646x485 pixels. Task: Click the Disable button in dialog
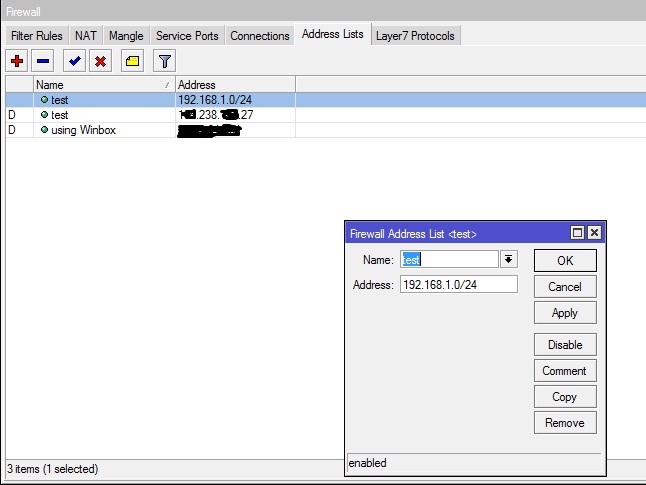[x=565, y=344]
